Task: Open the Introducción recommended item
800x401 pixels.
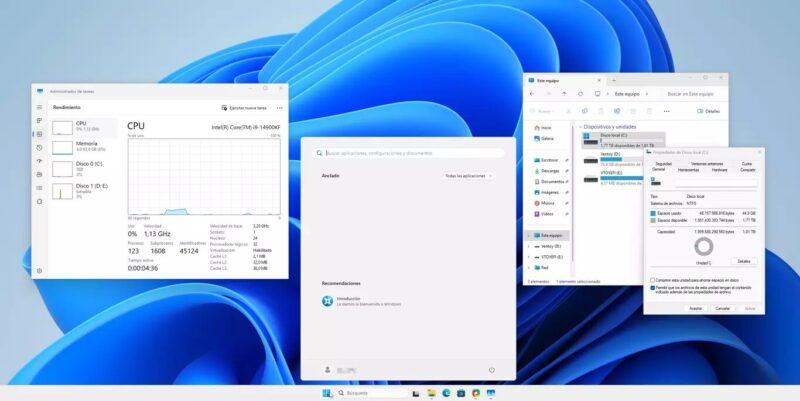Action: click(x=361, y=301)
